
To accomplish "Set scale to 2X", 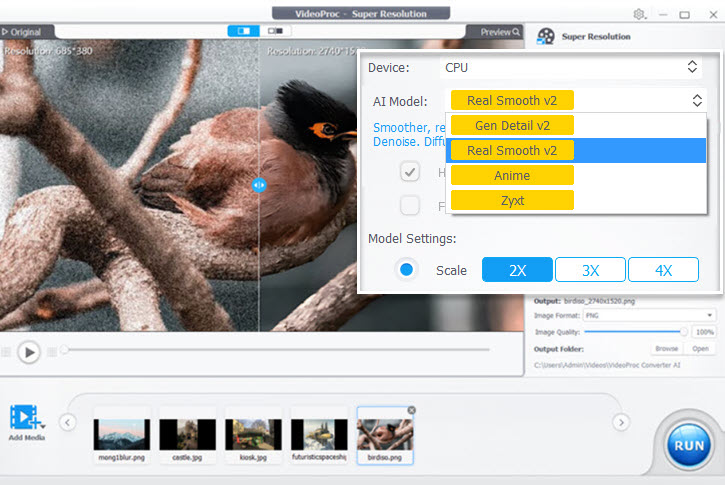I will coord(517,270).
